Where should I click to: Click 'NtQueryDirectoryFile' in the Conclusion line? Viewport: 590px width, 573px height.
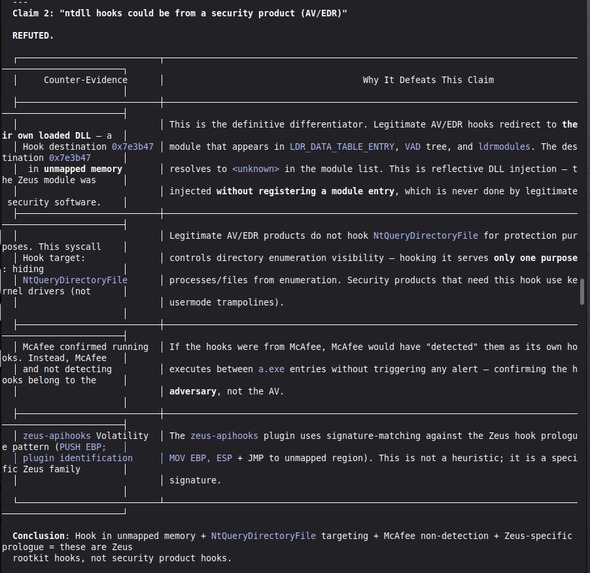tap(263, 536)
